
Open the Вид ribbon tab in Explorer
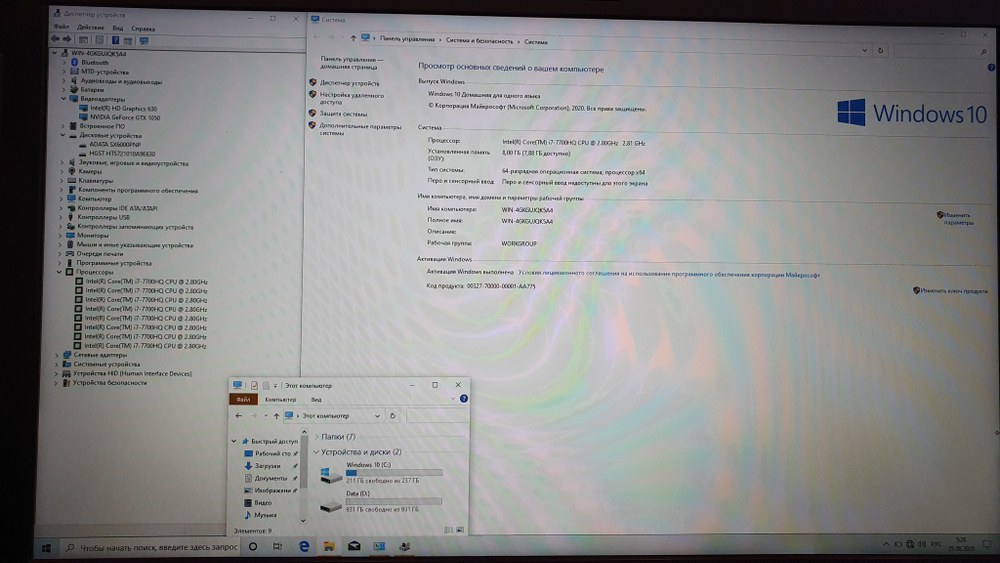coord(316,400)
